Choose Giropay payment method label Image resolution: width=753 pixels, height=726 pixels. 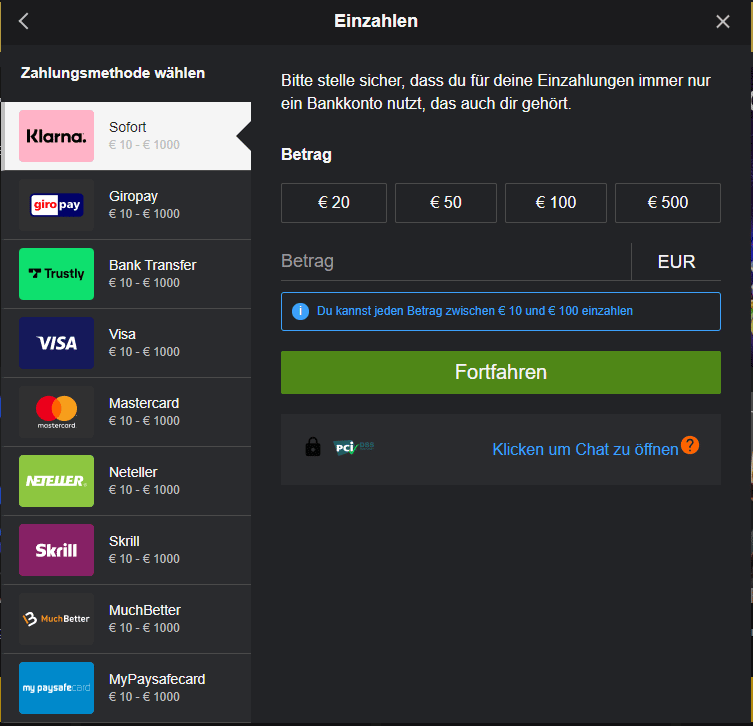click(x=134, y=196)
